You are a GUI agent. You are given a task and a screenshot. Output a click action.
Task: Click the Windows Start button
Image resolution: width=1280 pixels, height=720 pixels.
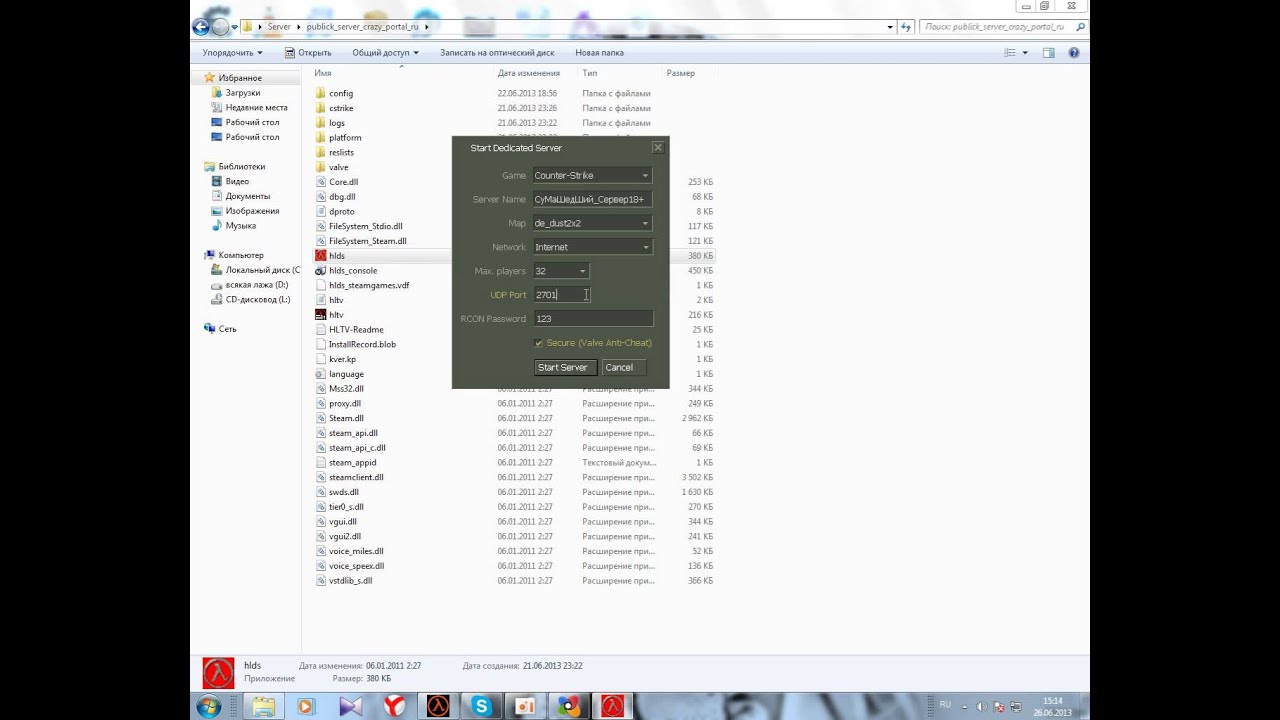(x=210, y=706)
